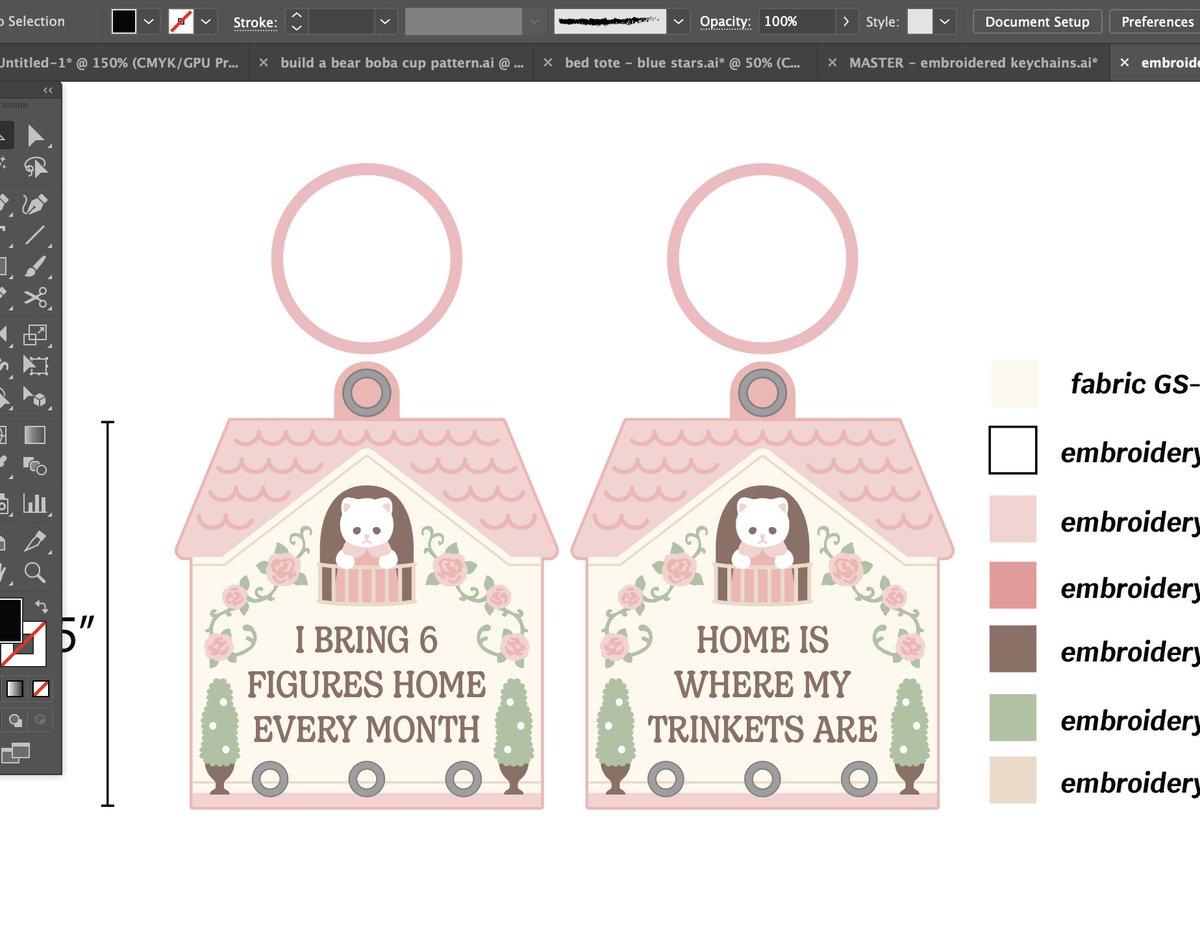Expand the graphic Style dropdown
This screenshot has height=940, width=1200.
(946, 21)
